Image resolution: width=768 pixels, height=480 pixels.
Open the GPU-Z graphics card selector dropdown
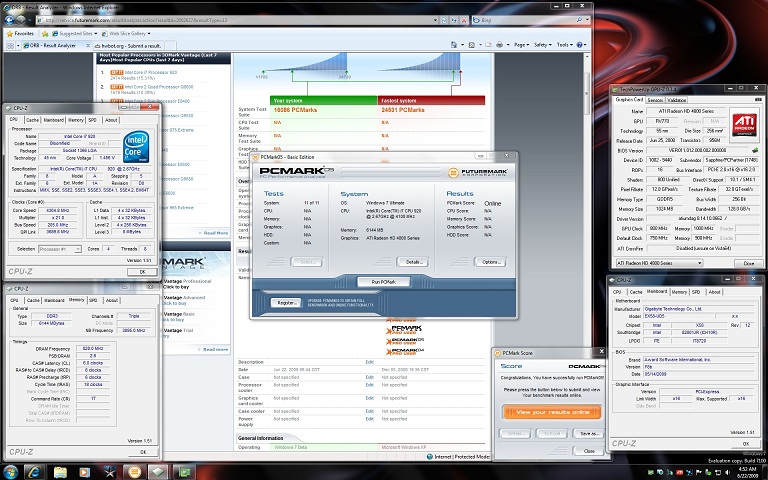(x=700, y=263)
